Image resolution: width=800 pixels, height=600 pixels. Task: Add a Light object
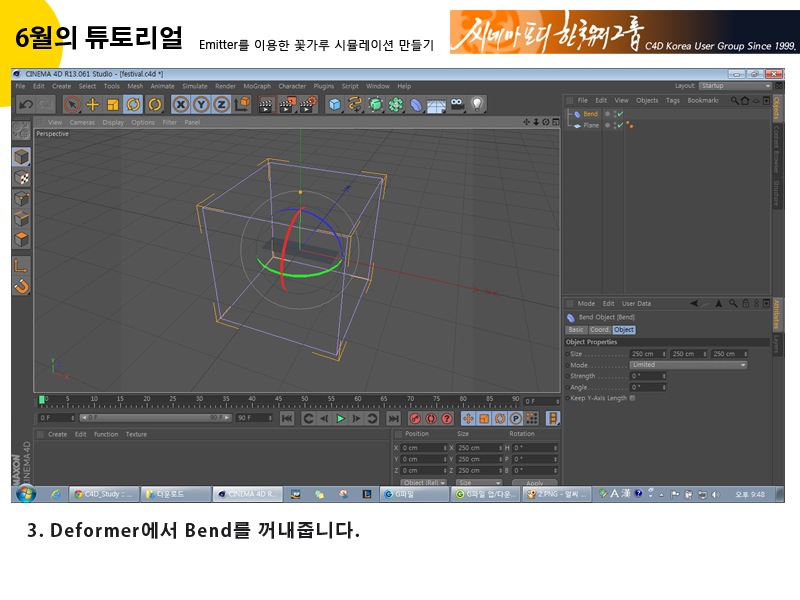(x=477, y=105)
